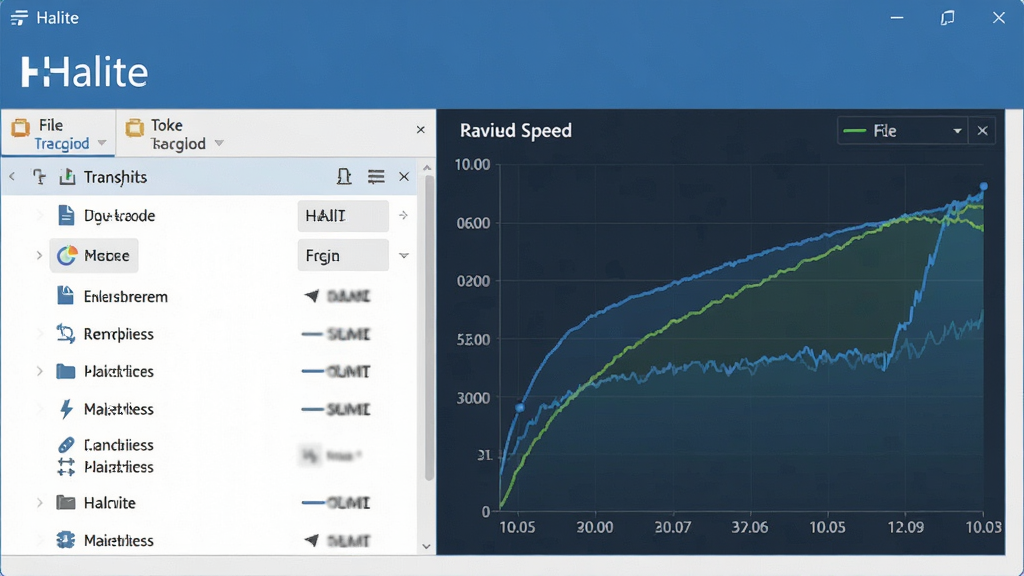The height and width of the screenshot is (576, 1024).
Task: Click the lightning bolt icon in the tree
Action: [66, 409]
